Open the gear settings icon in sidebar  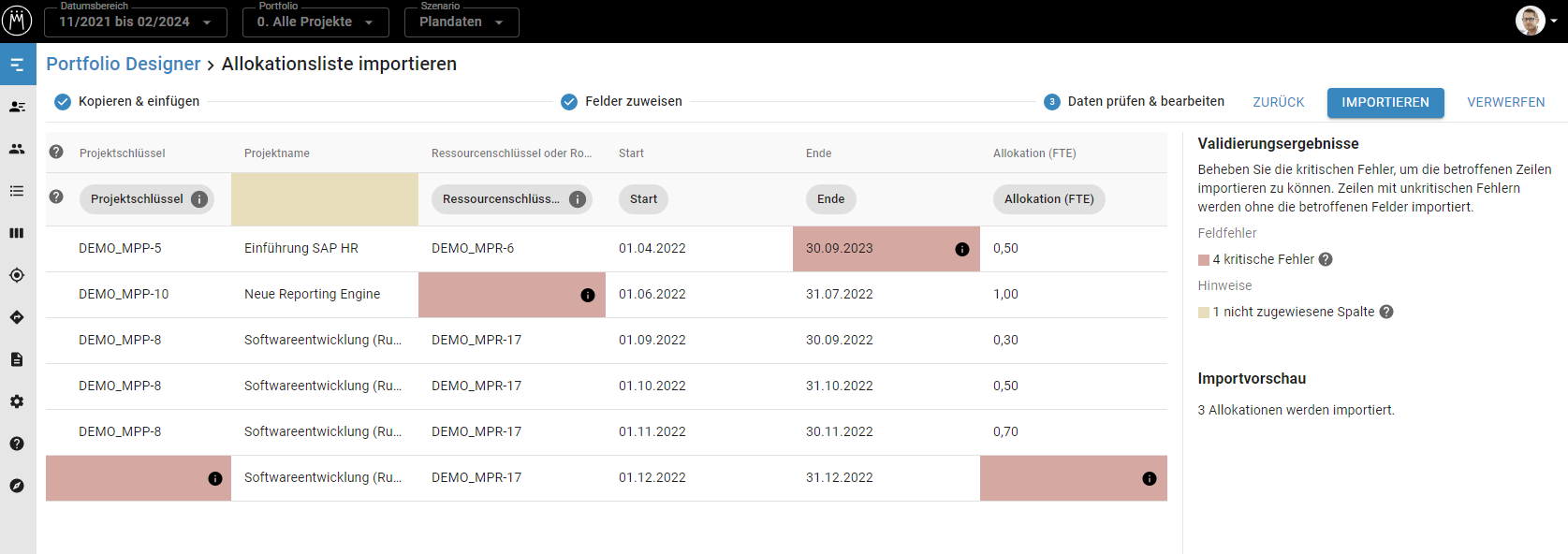(17, 401)
